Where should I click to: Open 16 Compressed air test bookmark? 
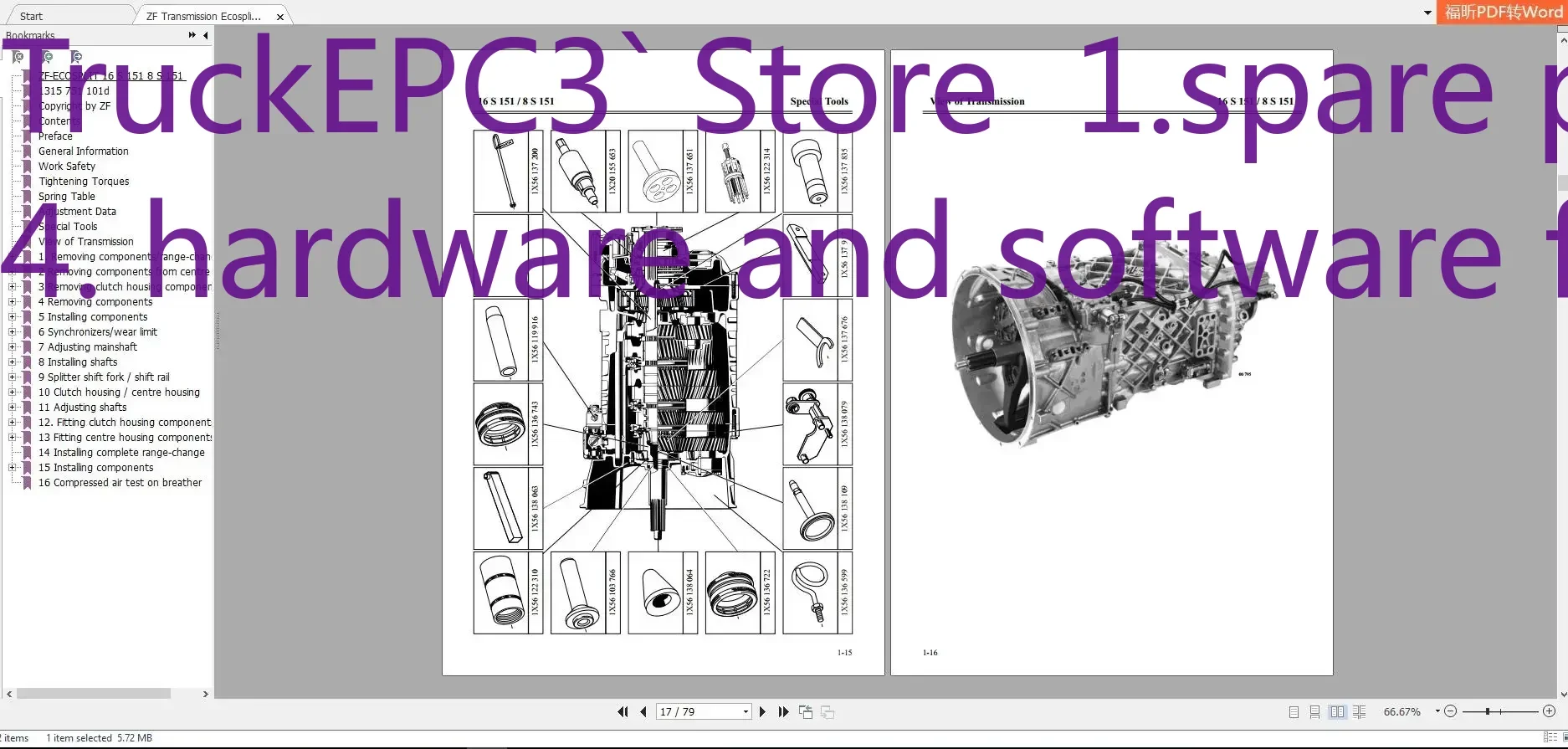(120, 483)
